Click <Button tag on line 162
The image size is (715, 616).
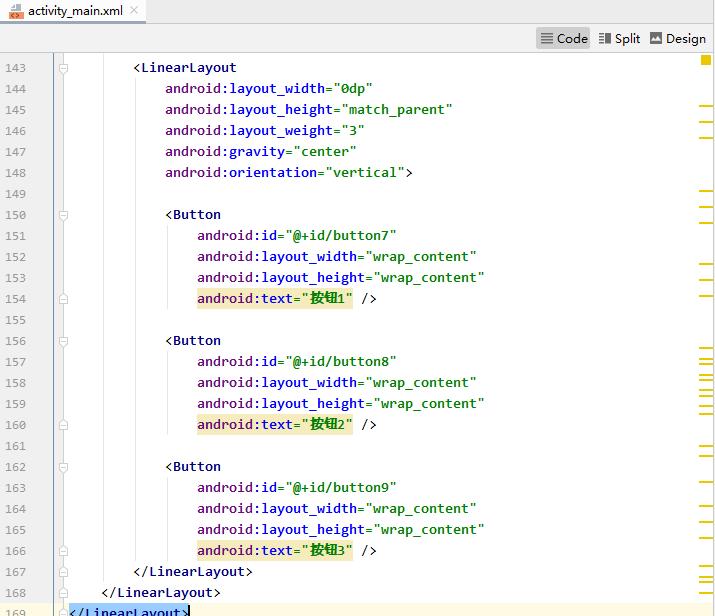coord(193,466)
